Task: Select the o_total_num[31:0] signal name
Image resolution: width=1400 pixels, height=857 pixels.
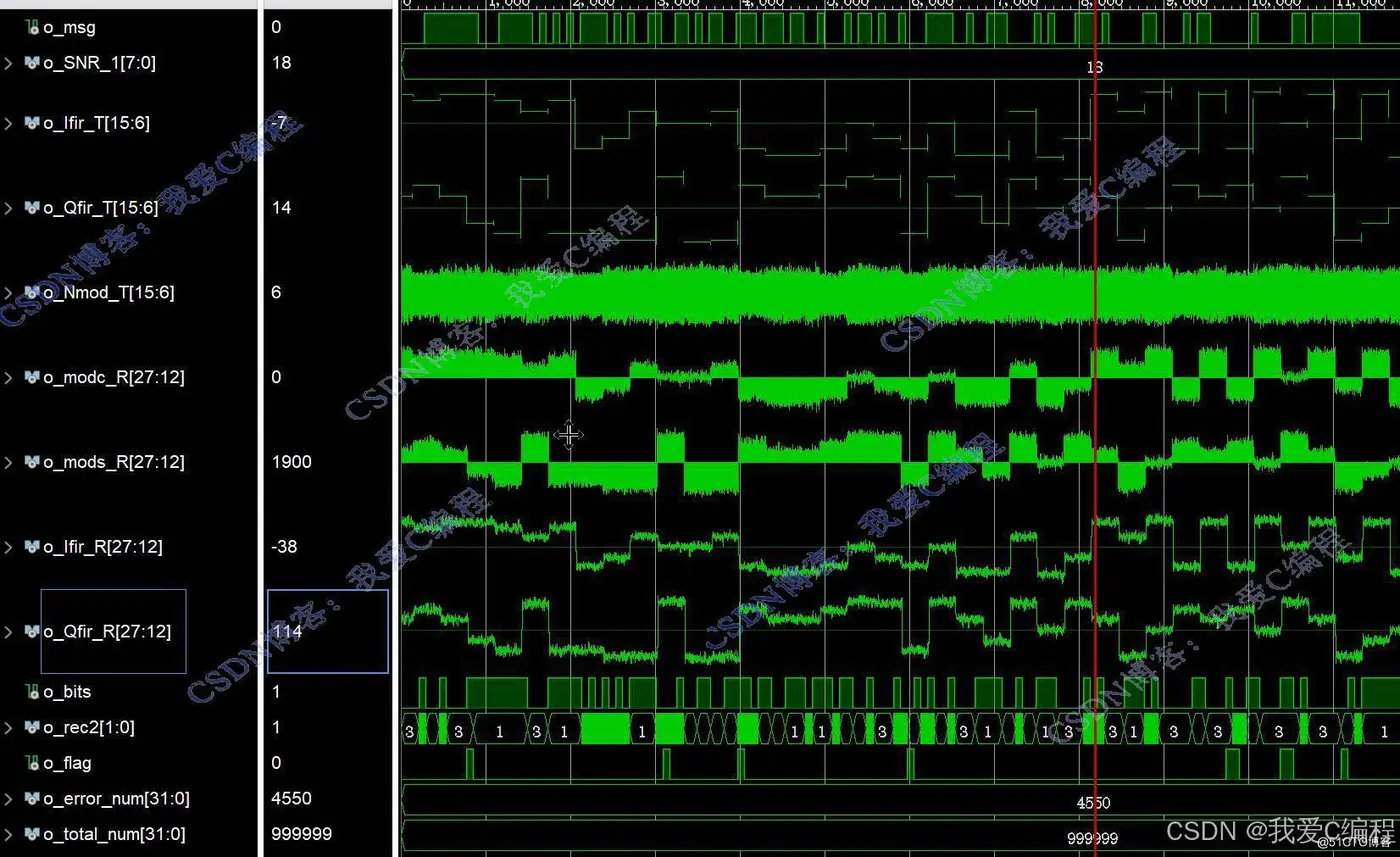Action: pos(114,834)
